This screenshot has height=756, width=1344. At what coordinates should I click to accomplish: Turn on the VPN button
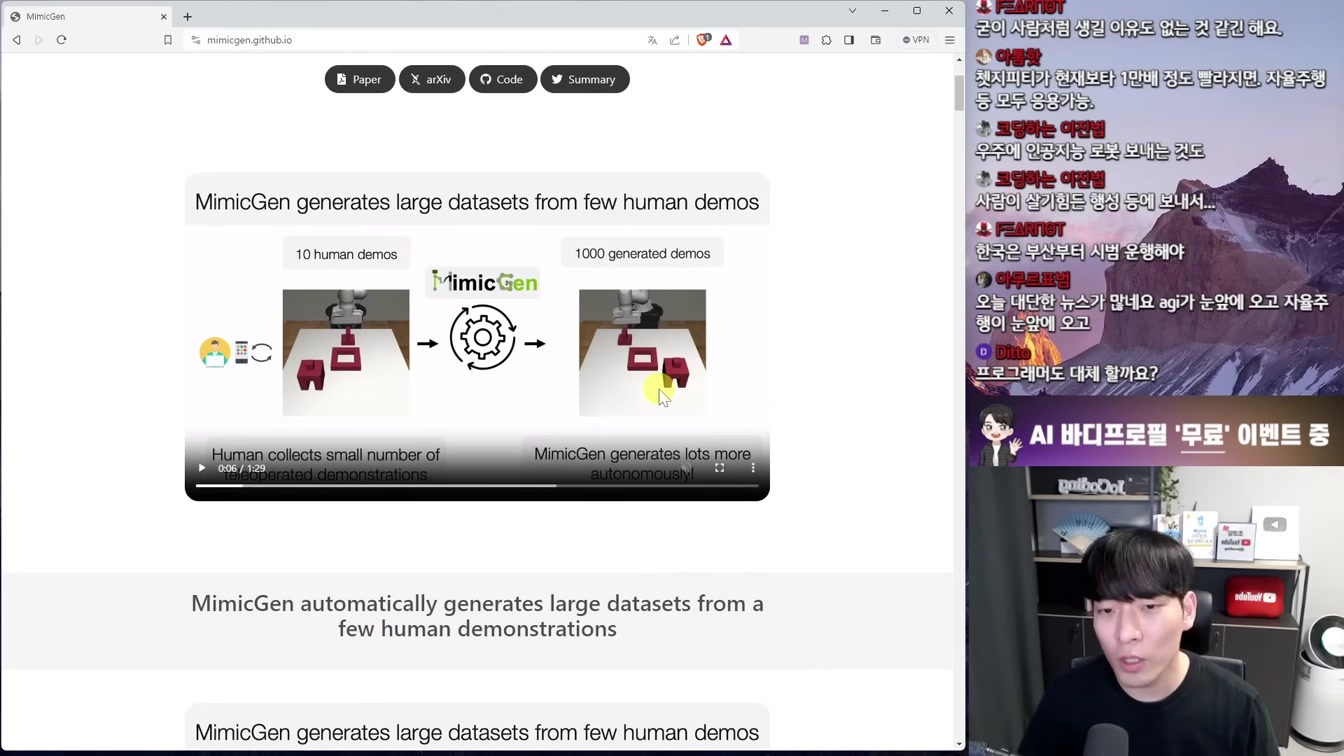coord(916,40)
